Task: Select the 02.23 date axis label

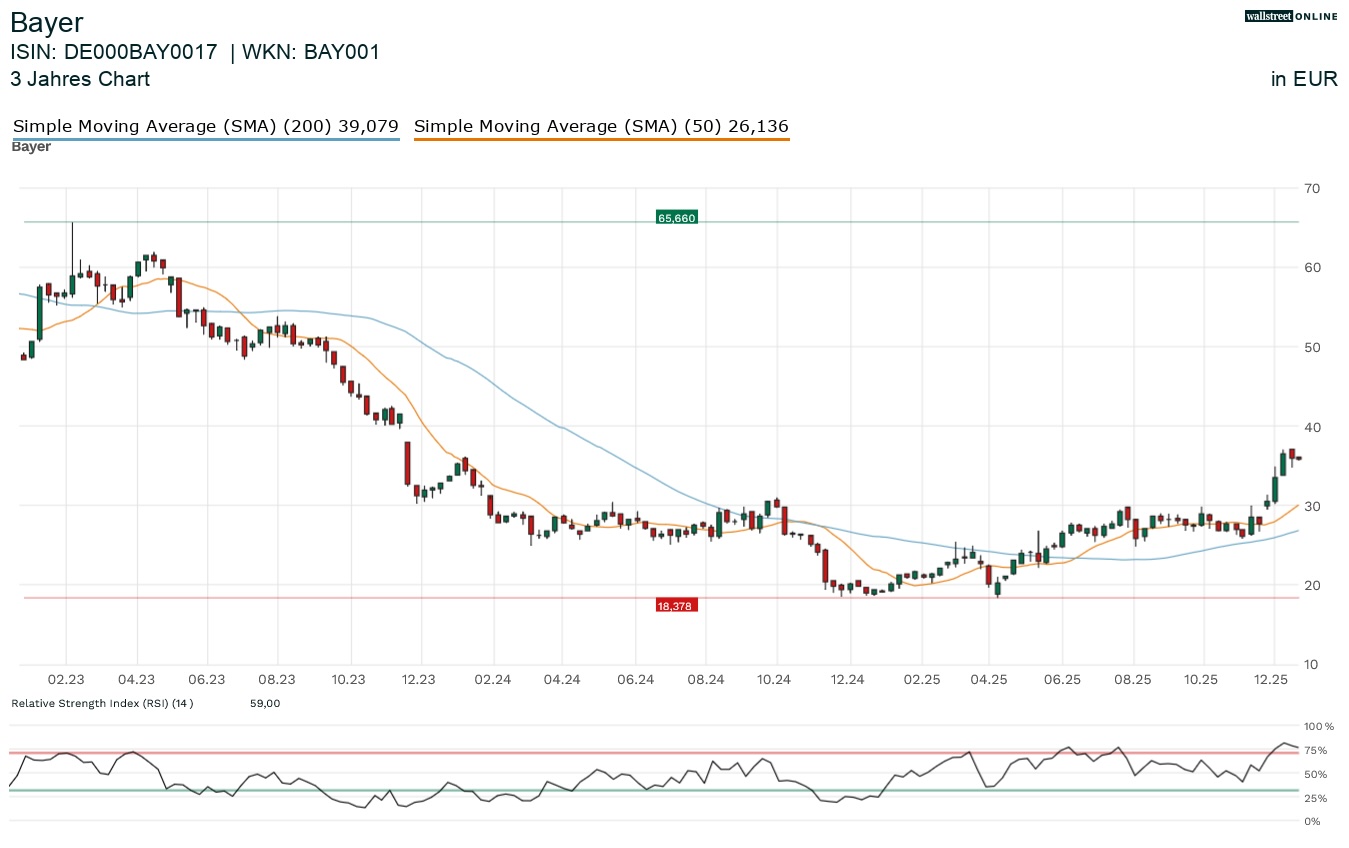Action: pyautogui.click(x=67, y=679)
